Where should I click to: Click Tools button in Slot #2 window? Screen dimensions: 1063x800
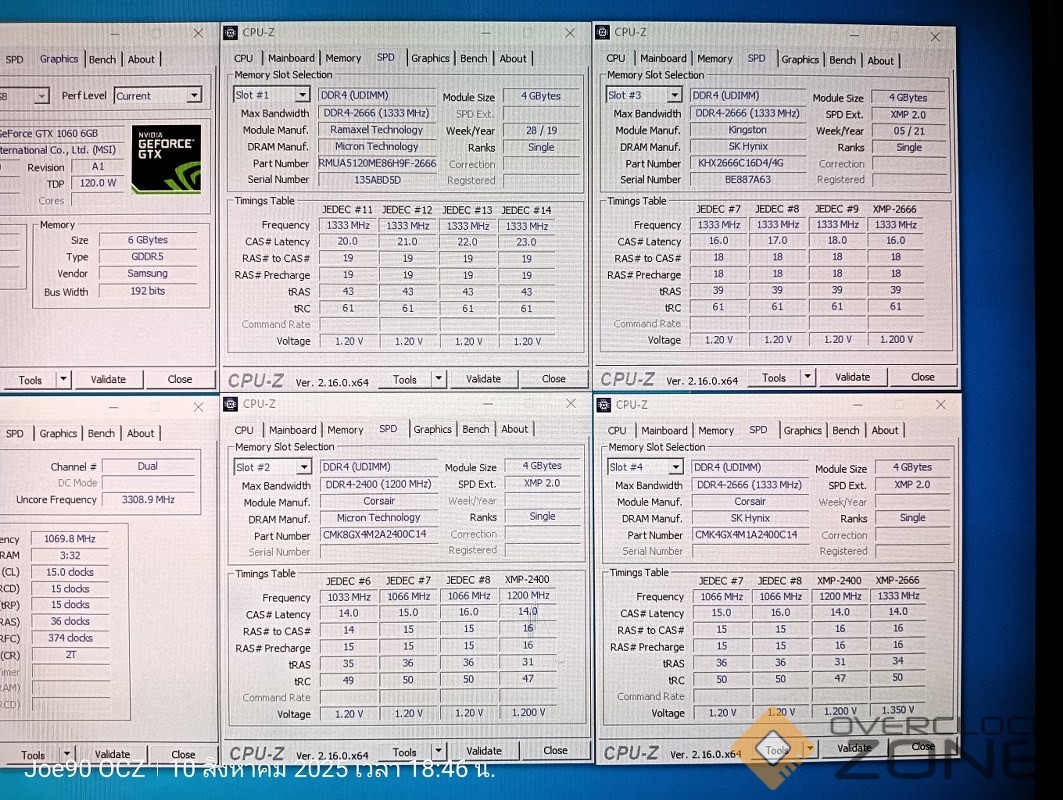[x=404, y=751]
